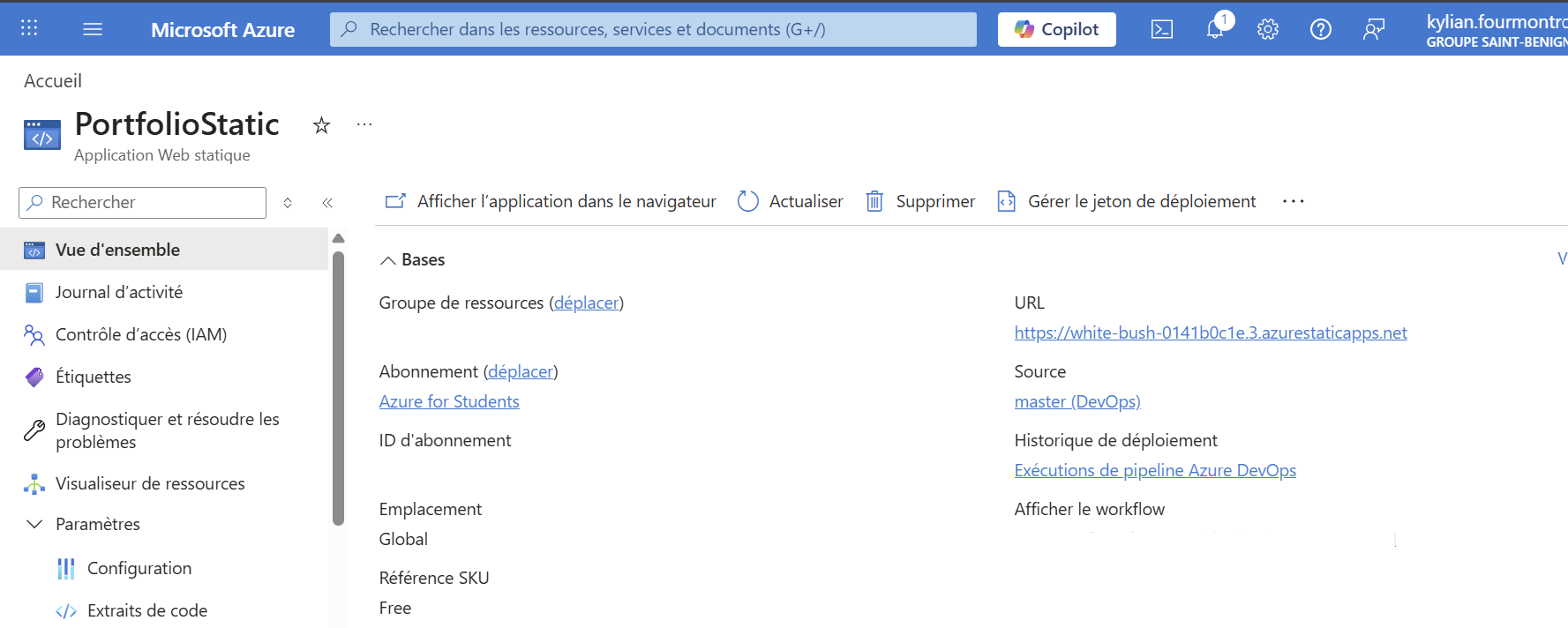Click the Global location value
The width and height of the screenshot is (1568, 628).
click(403, 539)
